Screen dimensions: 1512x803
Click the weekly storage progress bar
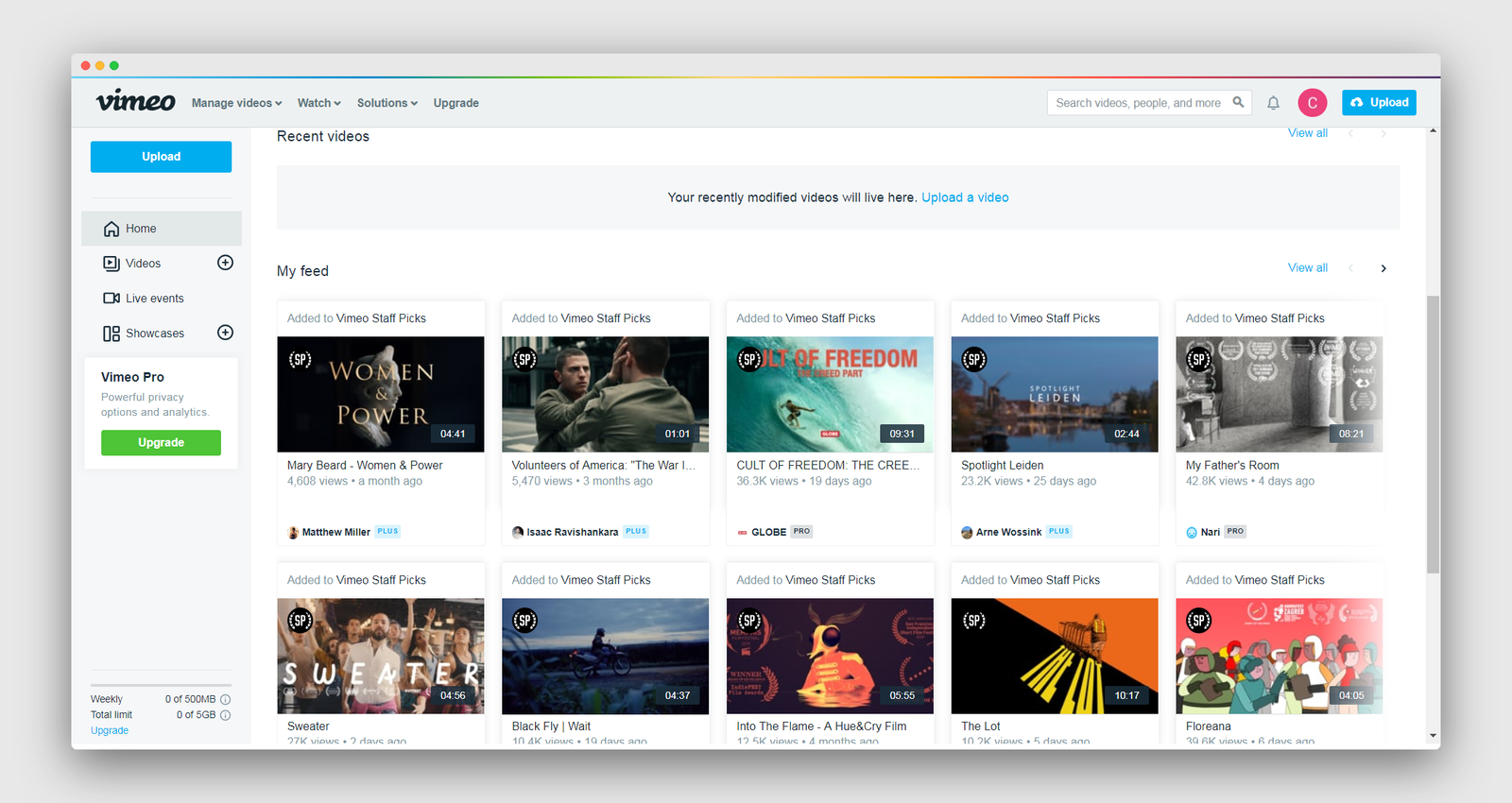(161, 685)
